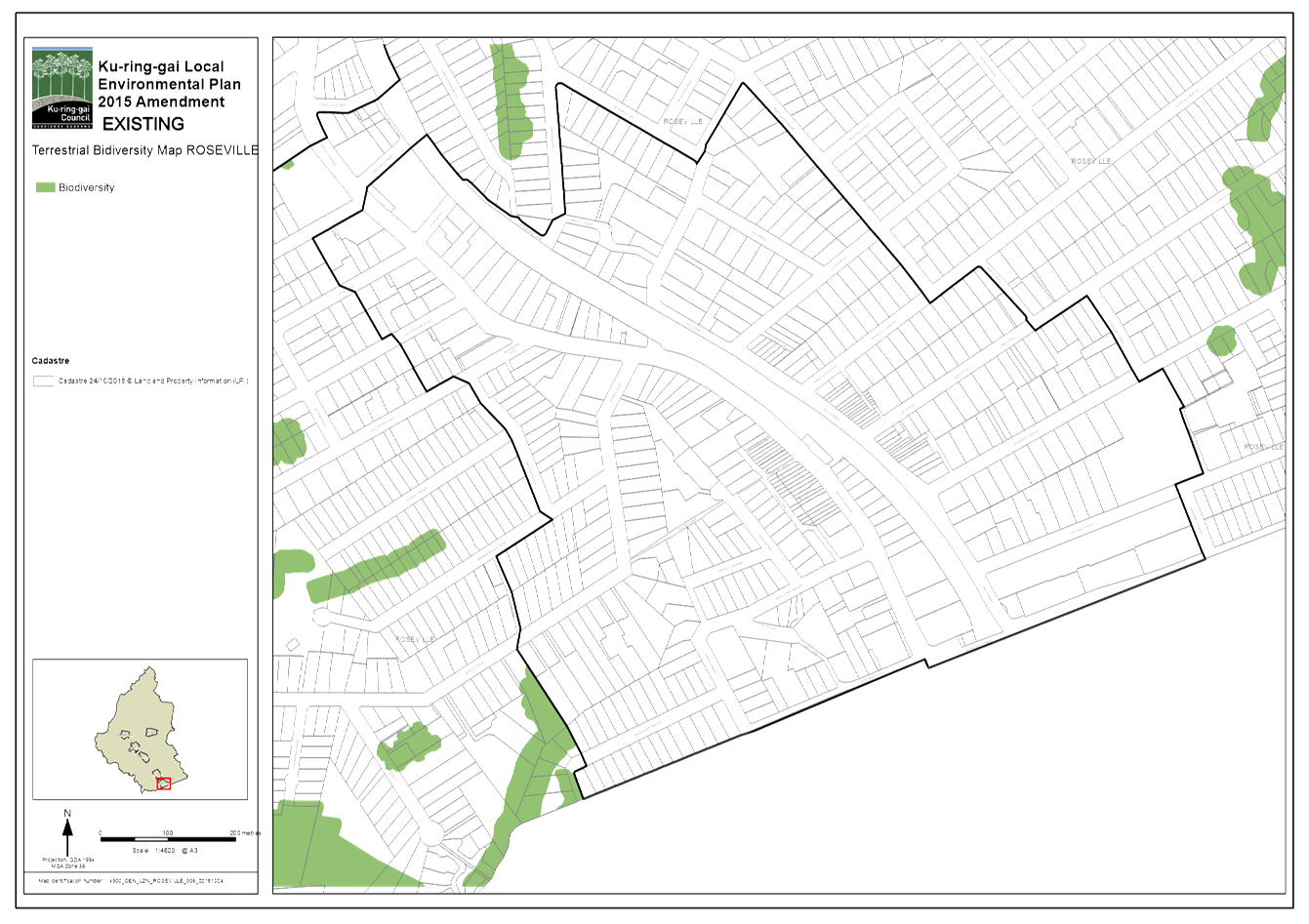Click the locator inset map of the council area
This screenshot has height=924, width=1309.
click(140, 729)
